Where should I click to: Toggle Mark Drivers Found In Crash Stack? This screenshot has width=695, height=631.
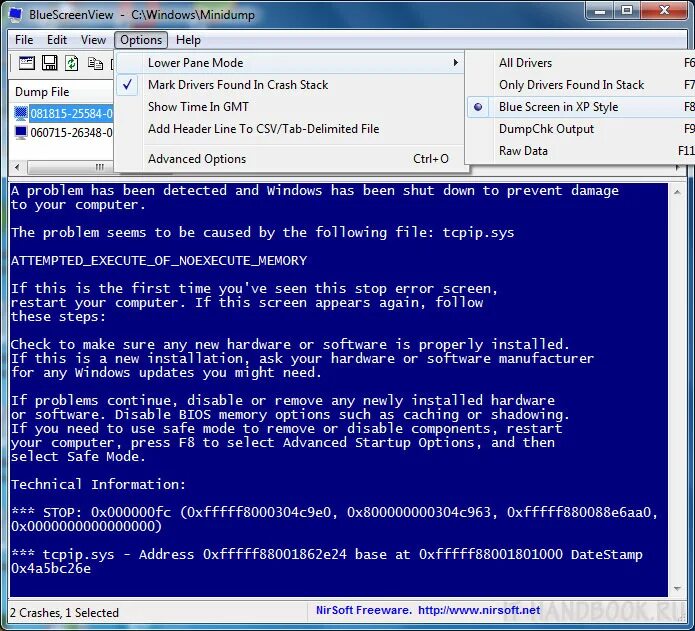point(291,85)
